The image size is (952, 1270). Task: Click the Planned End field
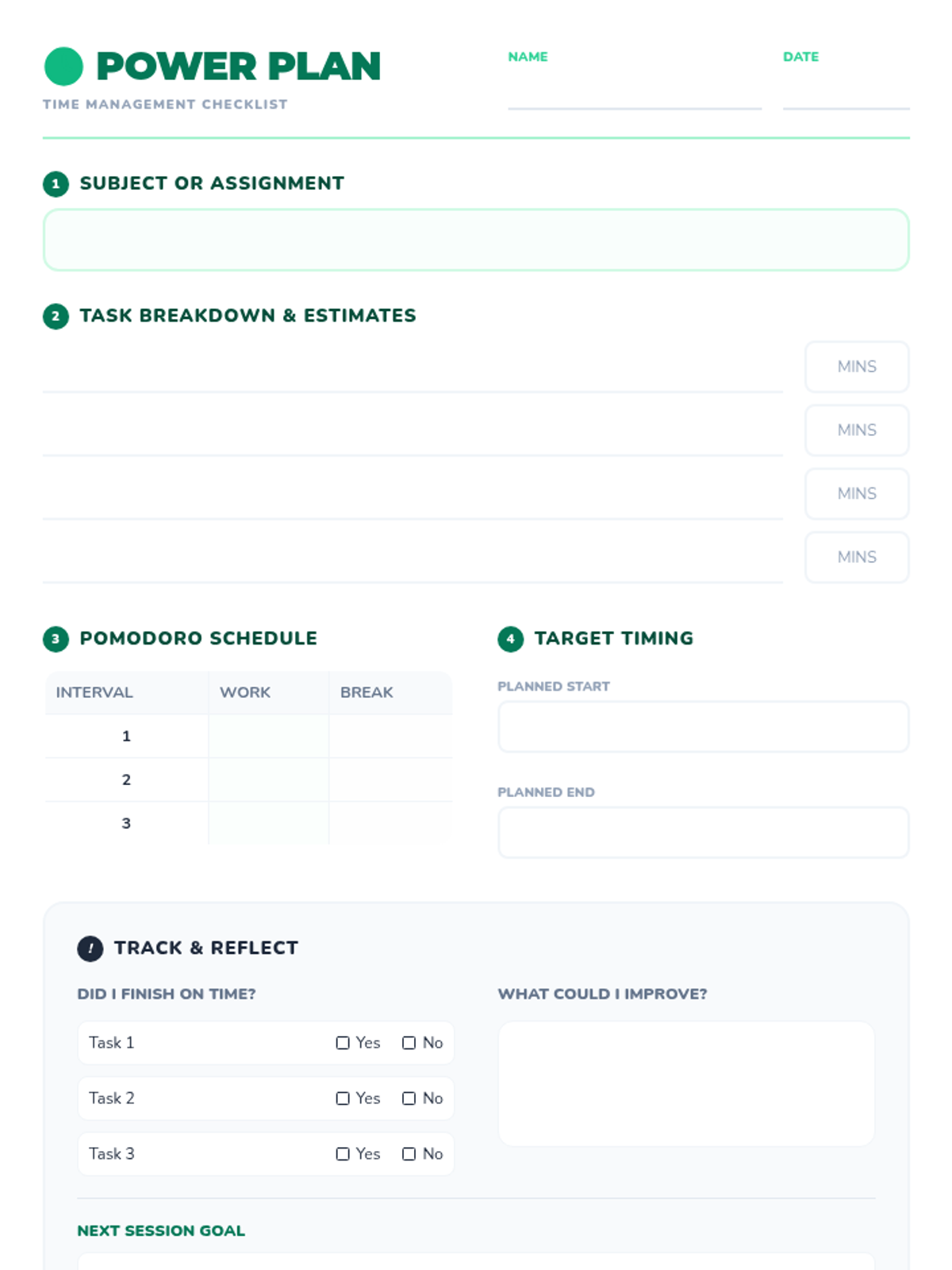tap(703, 833)
